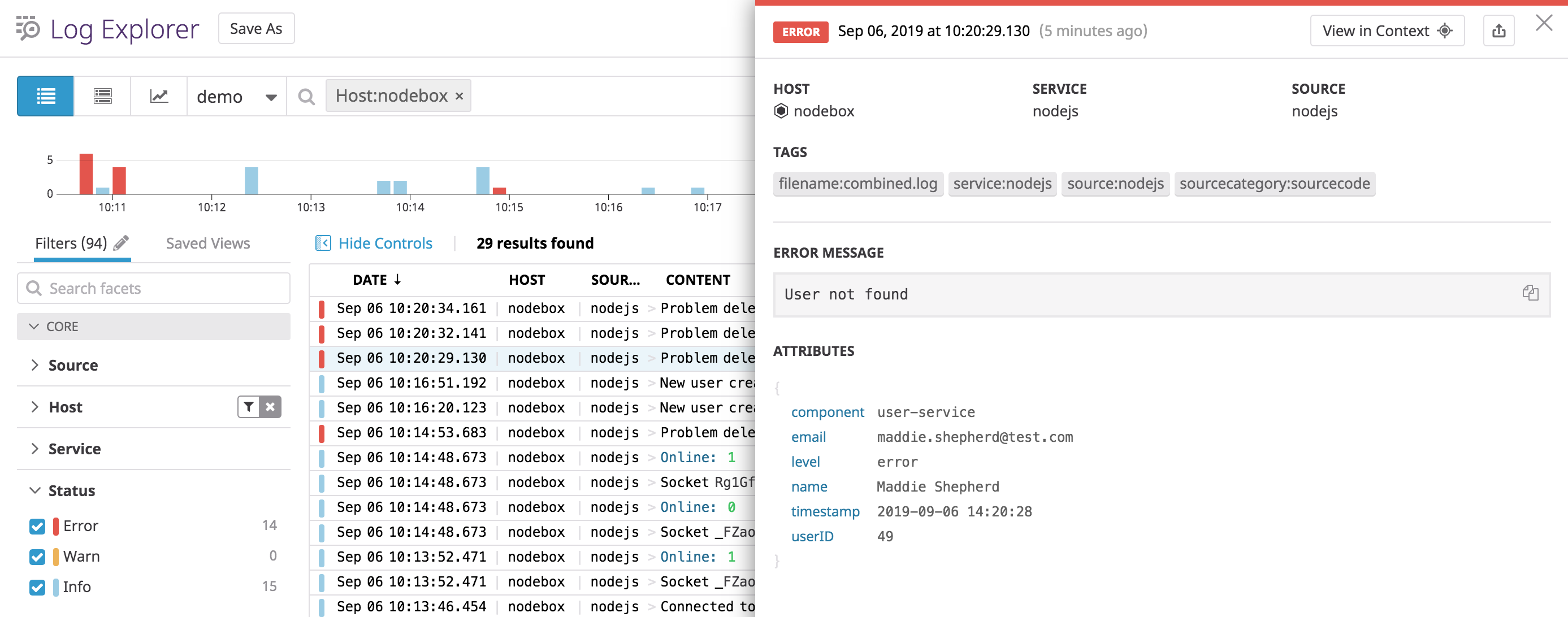Open the graph visualization view icon
This screenshot has width=1568, height=617.
pyautogui.click(x=158, y=95)
